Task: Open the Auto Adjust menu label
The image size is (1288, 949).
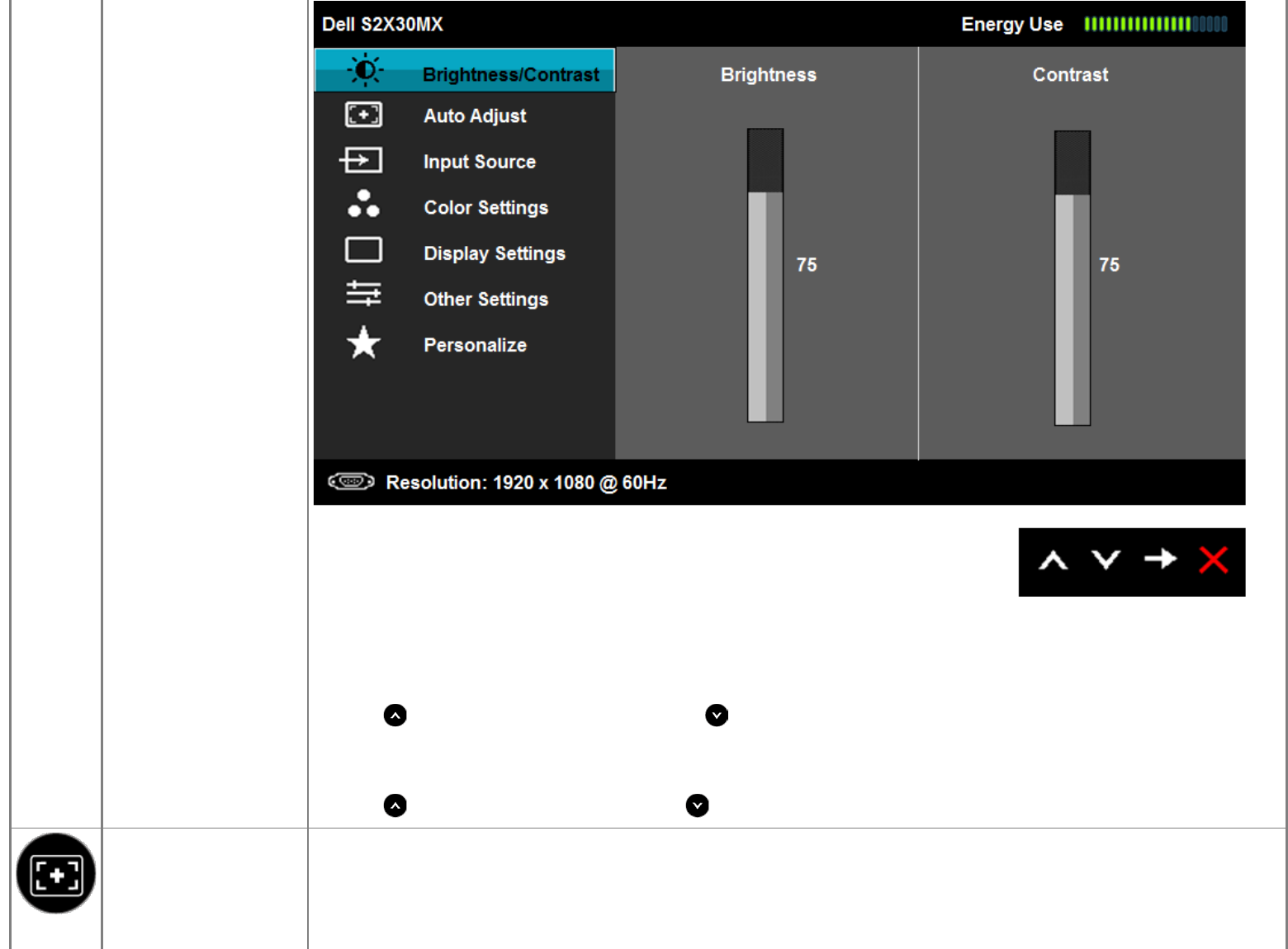Action: pyautogui.click(x=475, y=116)
